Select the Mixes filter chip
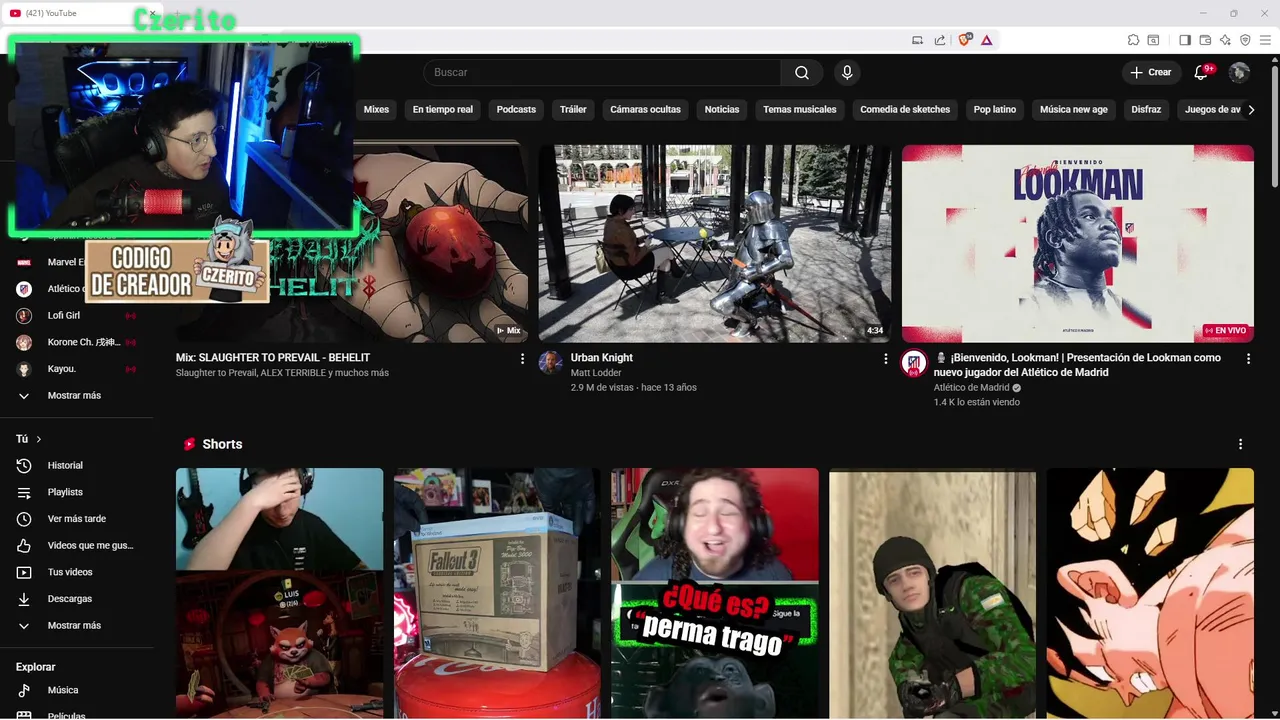 click(x=376, y=109)
